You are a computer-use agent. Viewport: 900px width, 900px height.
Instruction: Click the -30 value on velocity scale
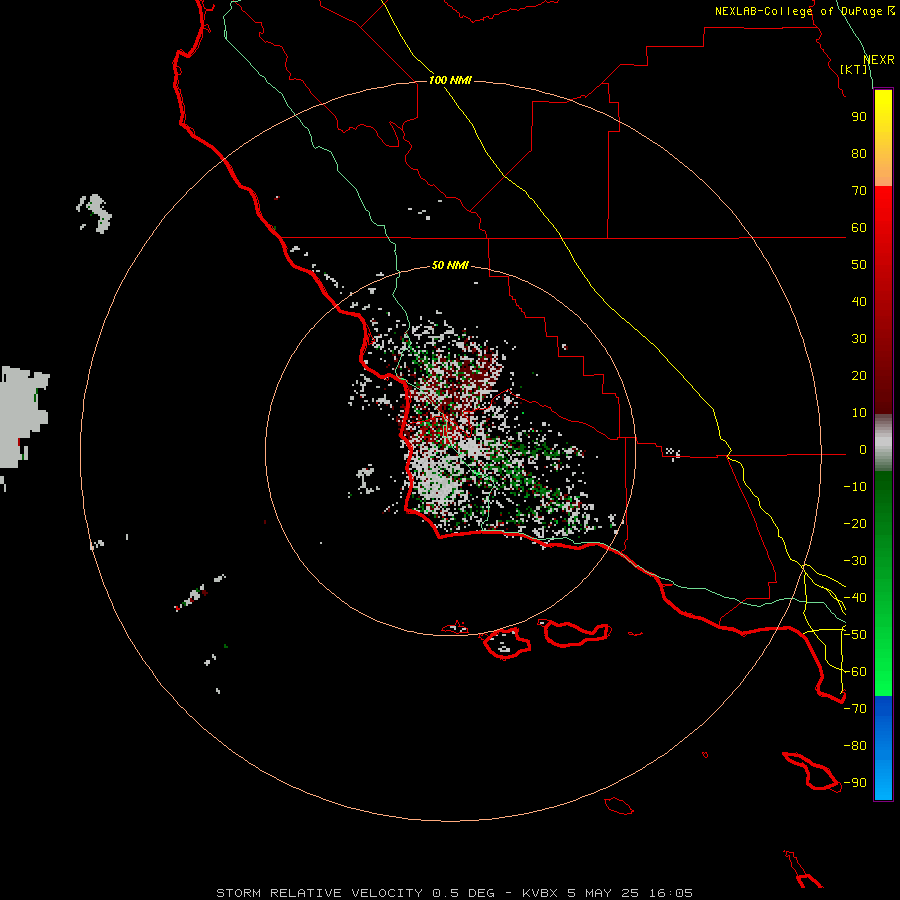tap(855, 561)
